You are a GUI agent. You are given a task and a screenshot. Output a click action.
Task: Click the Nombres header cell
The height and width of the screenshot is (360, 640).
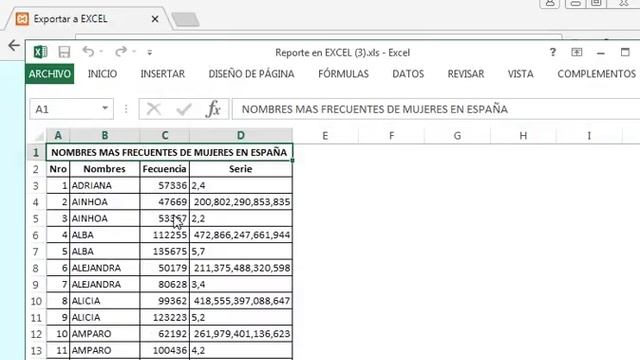tap(104, 169)
